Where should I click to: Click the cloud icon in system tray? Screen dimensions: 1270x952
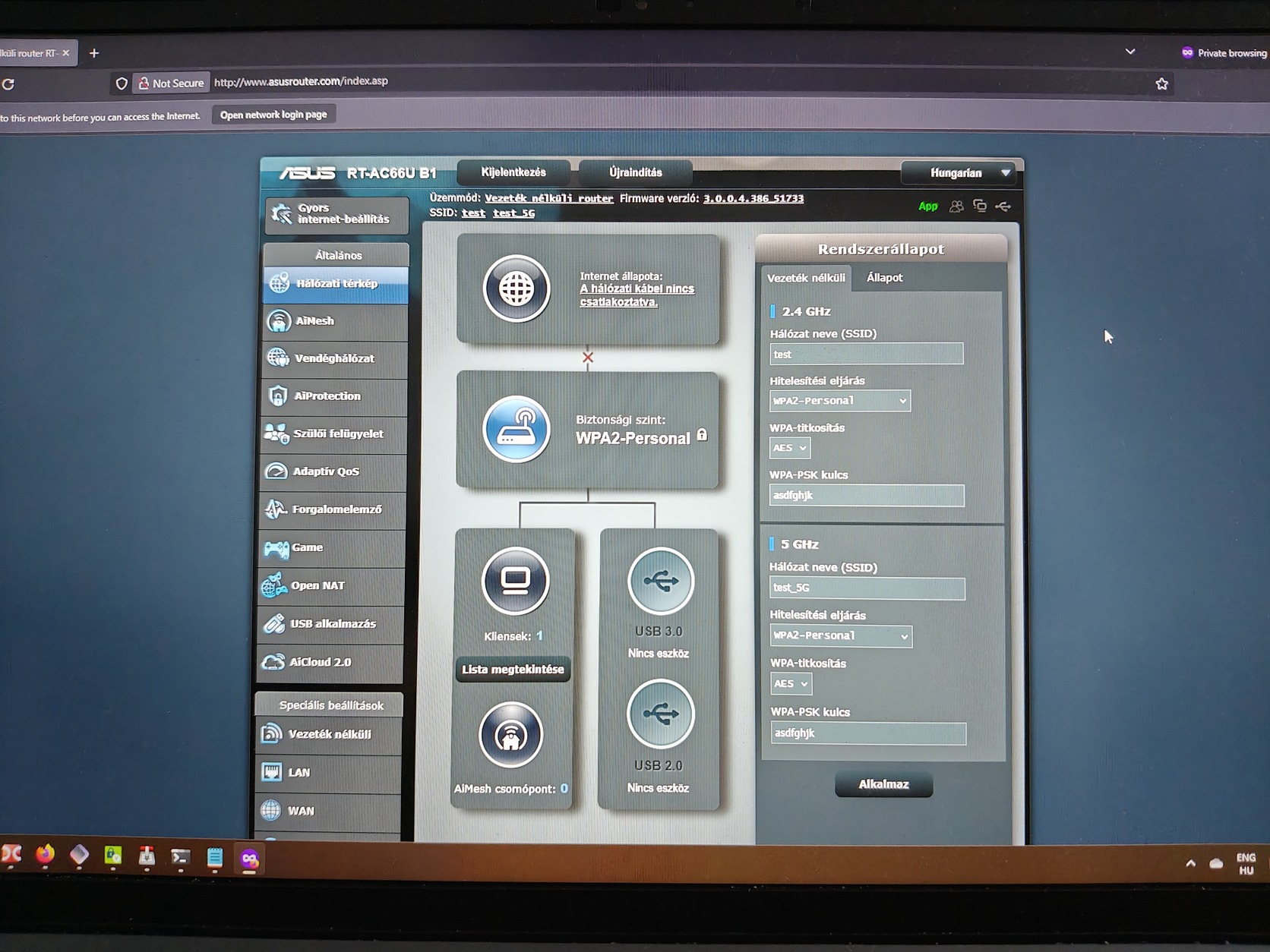pos(1216,863)
